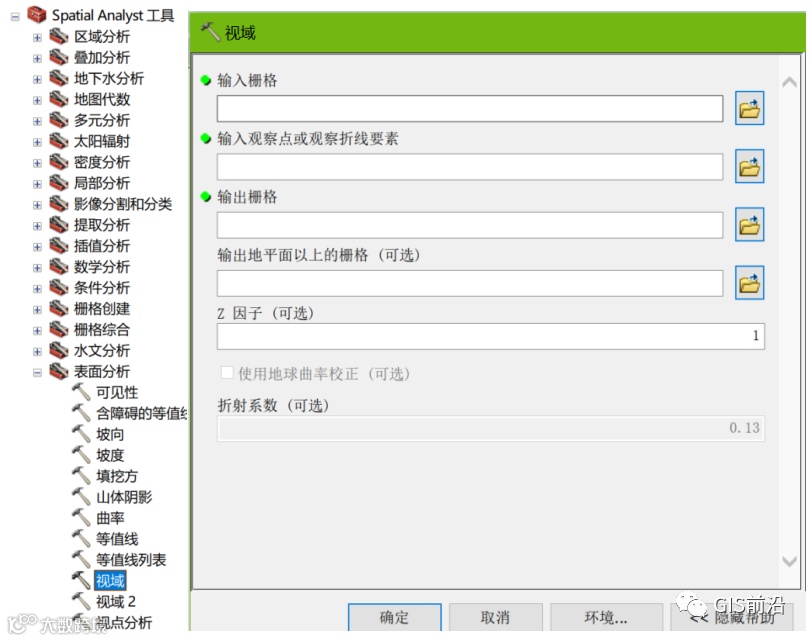The width and height of the screenshot is (812, 641).
Task: Expand the 影像分割和分类 toolset
Action: (37, 205)
